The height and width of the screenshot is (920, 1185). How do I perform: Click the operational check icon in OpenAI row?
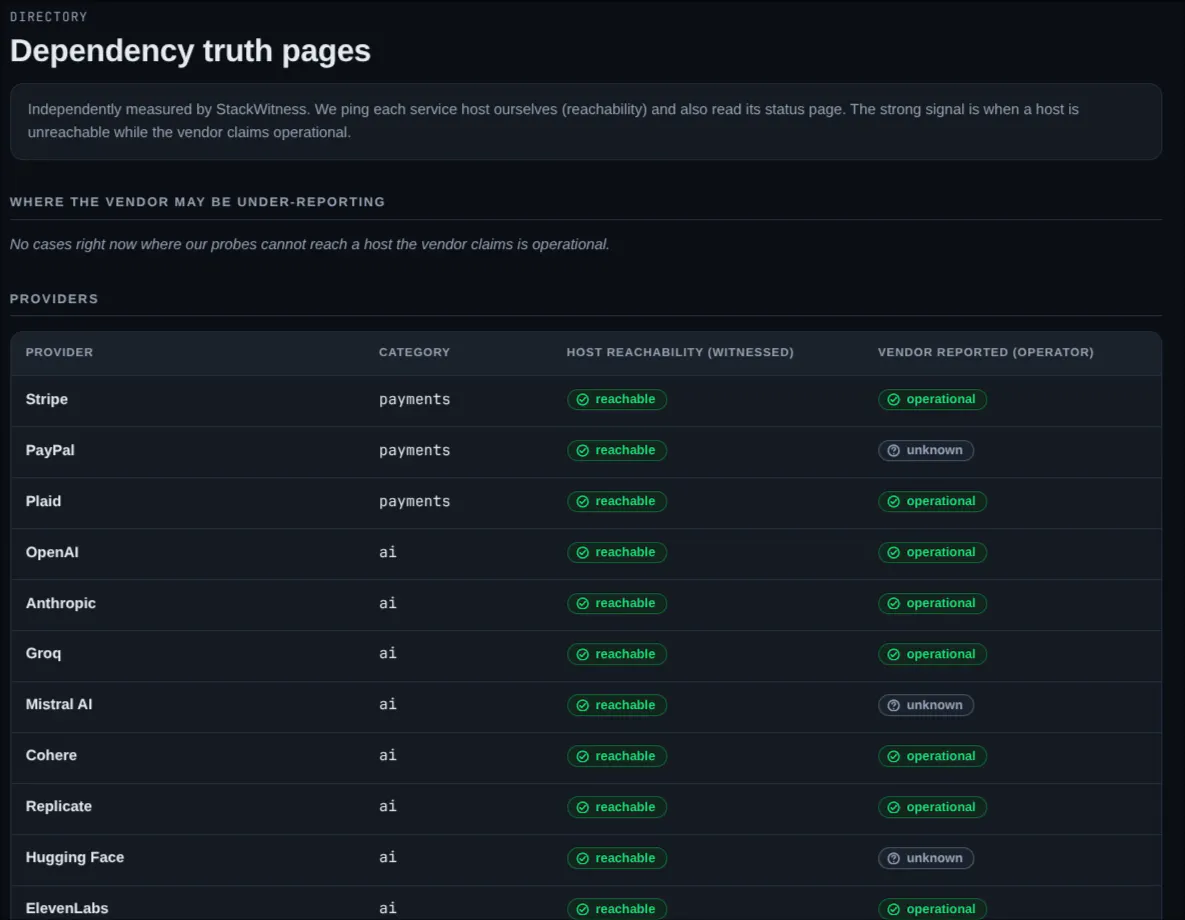pyautogui.click(x=893, y=553)
